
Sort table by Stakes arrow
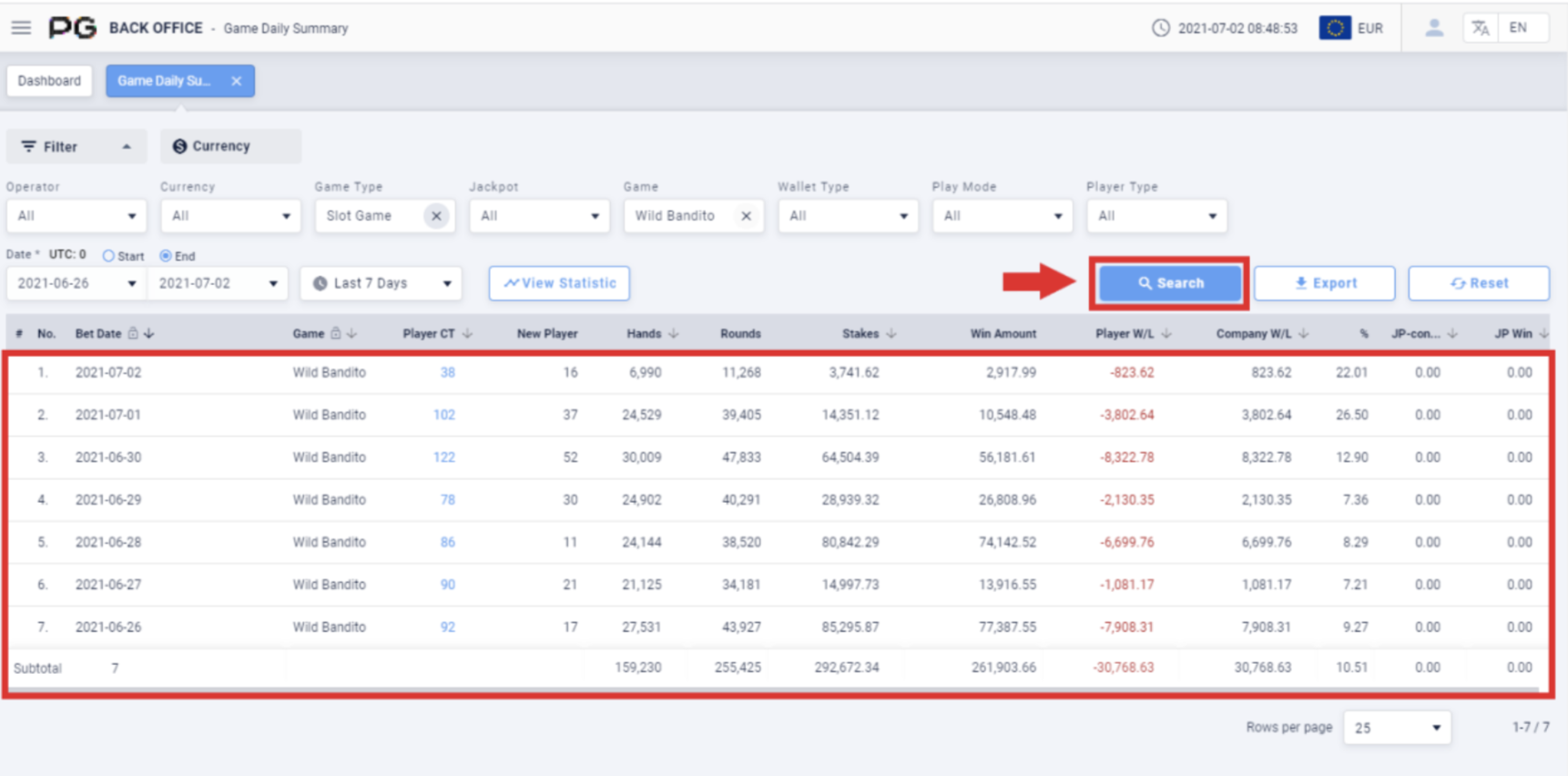coord(891,333)
